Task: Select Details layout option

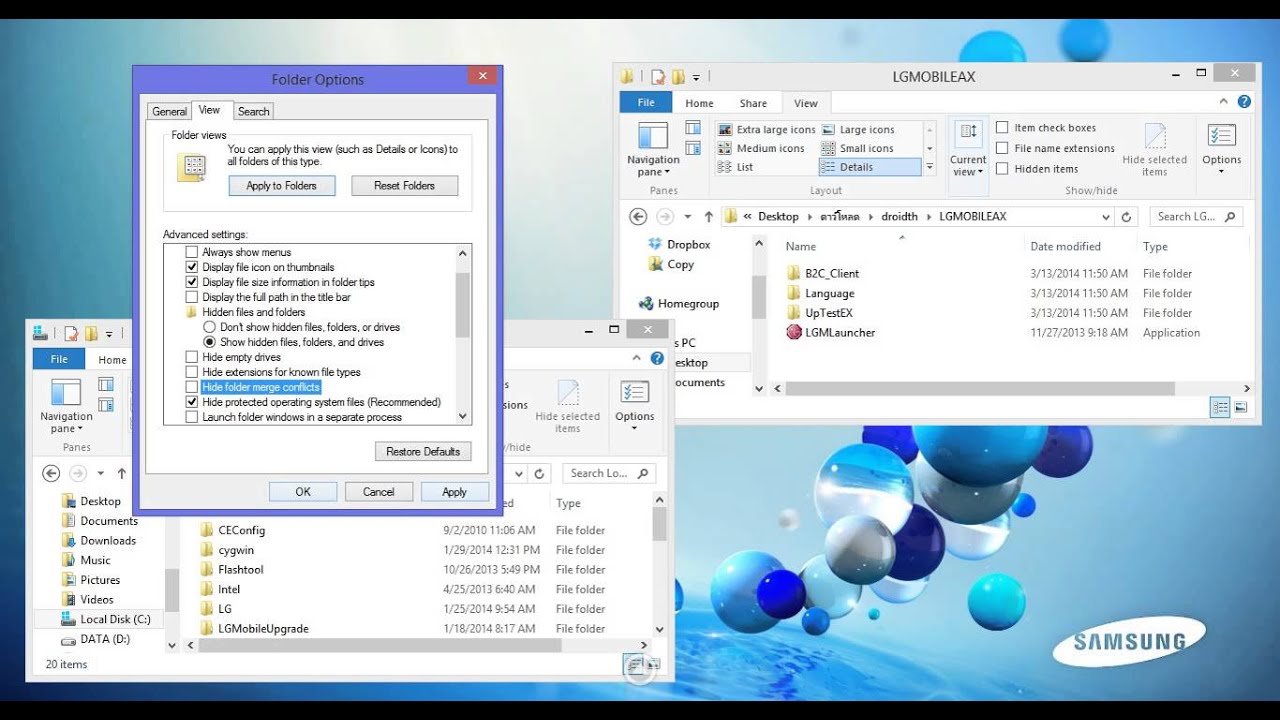Action: pos(869,167)
